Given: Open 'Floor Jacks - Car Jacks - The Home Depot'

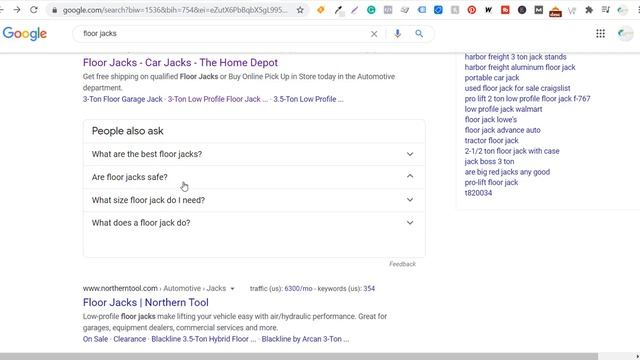Looking at the screenshot, I should pyautogui.click(x=180, y=62).
